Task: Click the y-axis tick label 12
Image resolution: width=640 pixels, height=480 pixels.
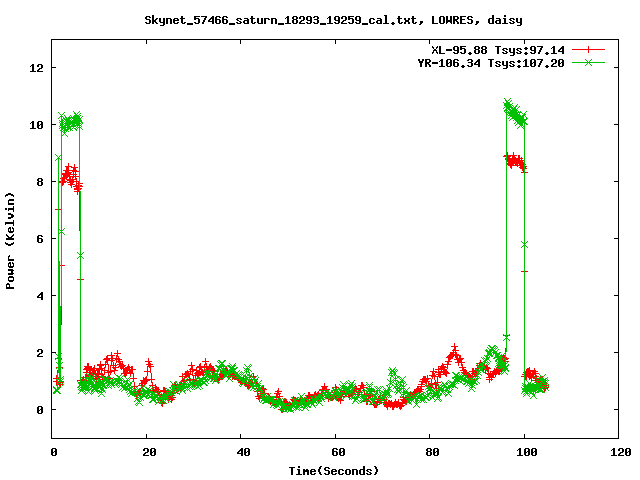Action: point(36,68)
